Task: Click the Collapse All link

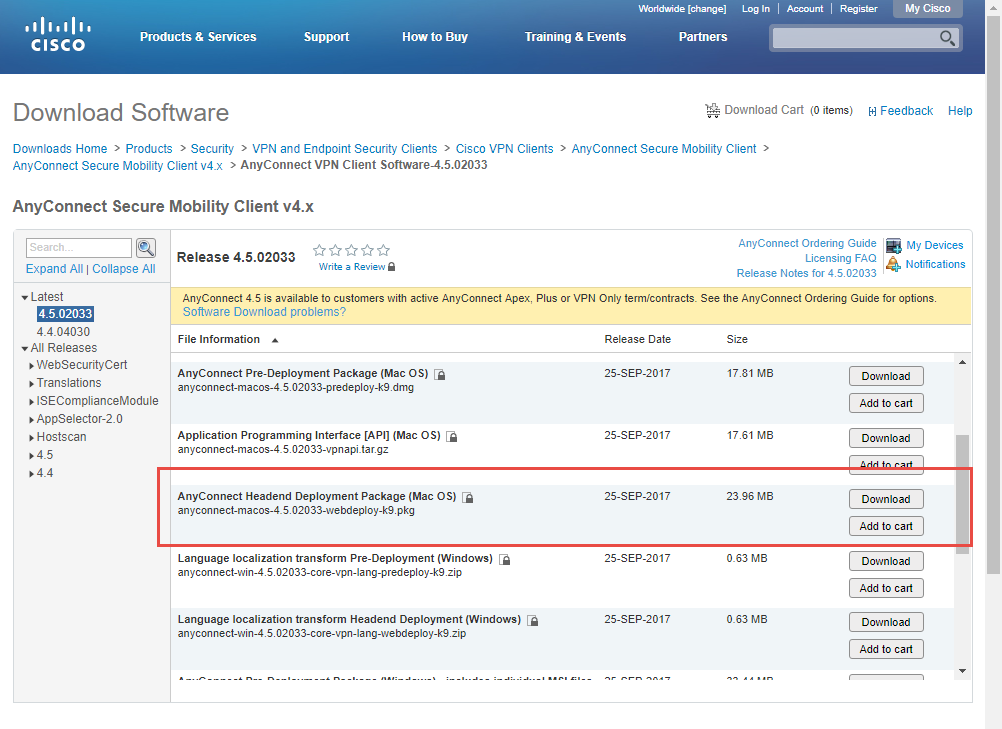Action: coord(123,269)
